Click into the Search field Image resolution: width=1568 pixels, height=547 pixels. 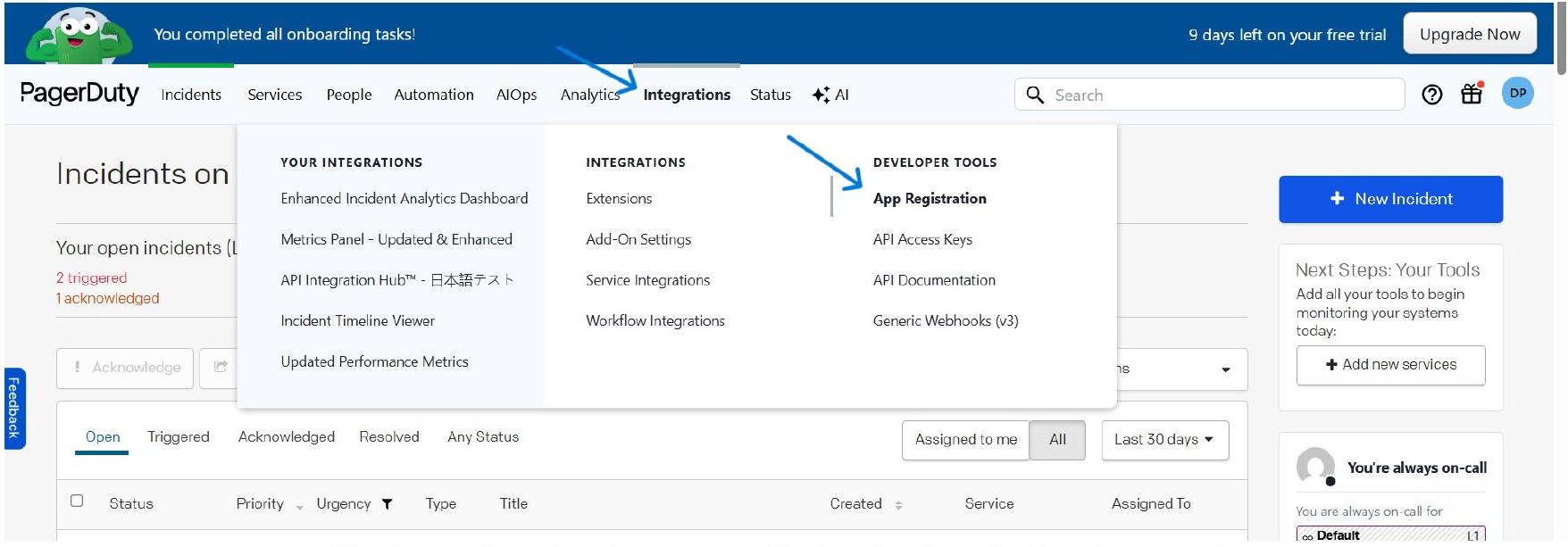click(1223, 95)
